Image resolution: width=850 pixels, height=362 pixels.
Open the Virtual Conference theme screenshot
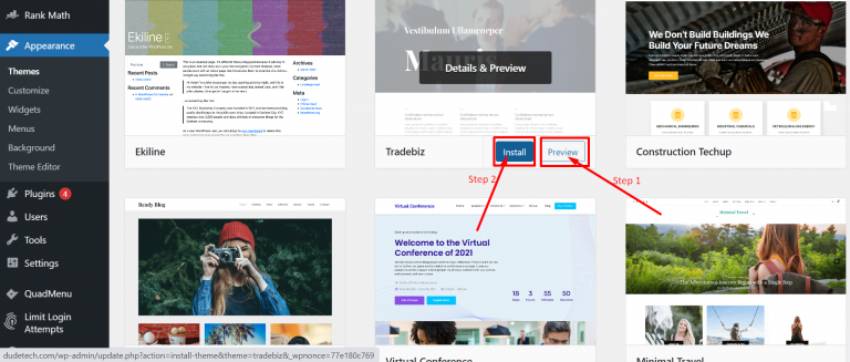[x=485, y=272]
